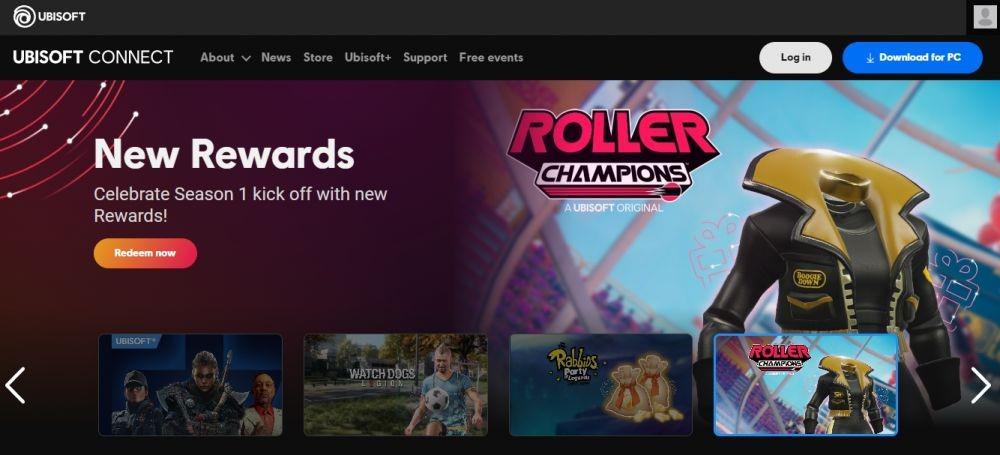
Task: Expand the About menu chevron
Action: (x=246, y=58)
